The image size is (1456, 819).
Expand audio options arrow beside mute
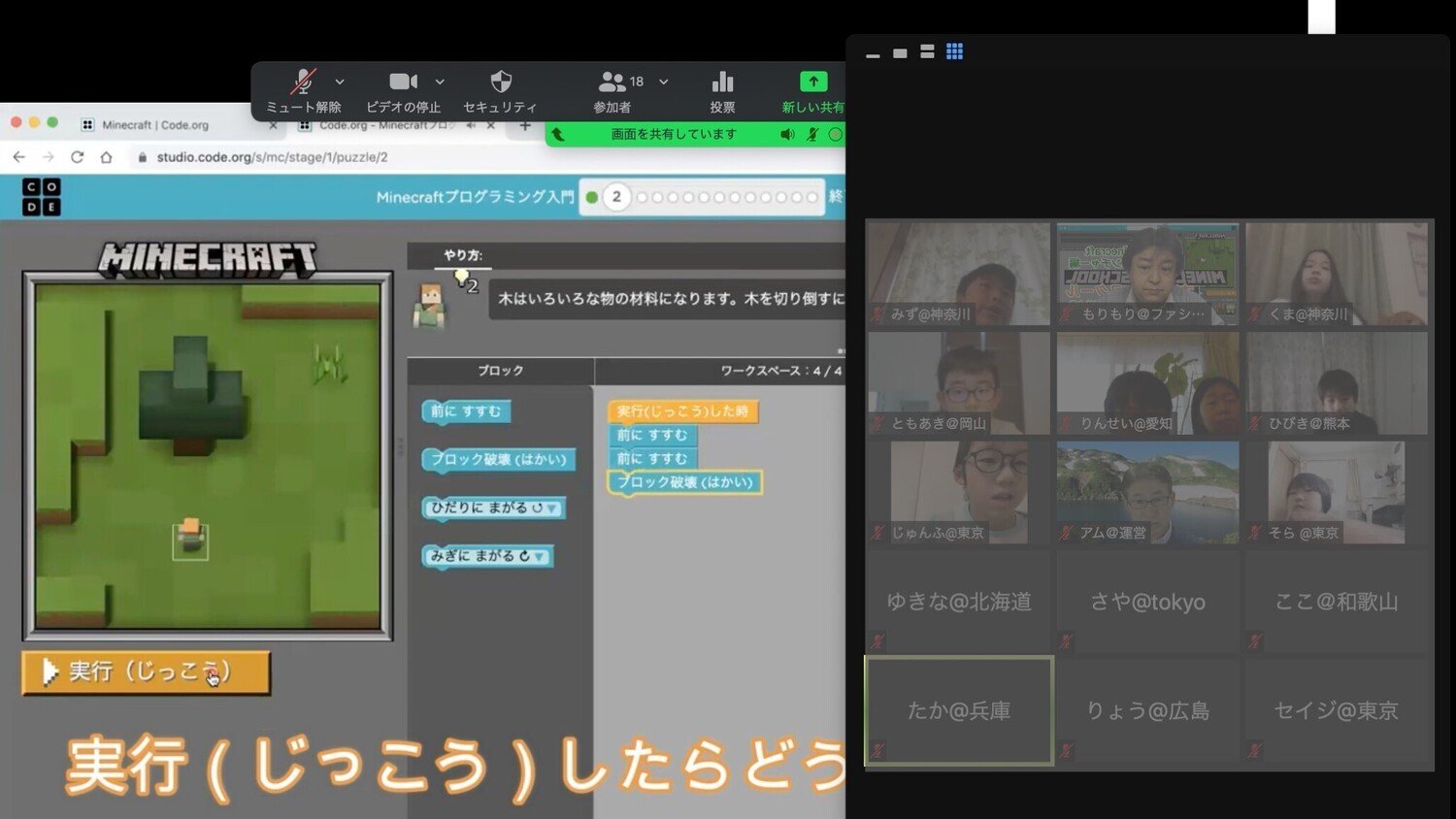(340, 82)
